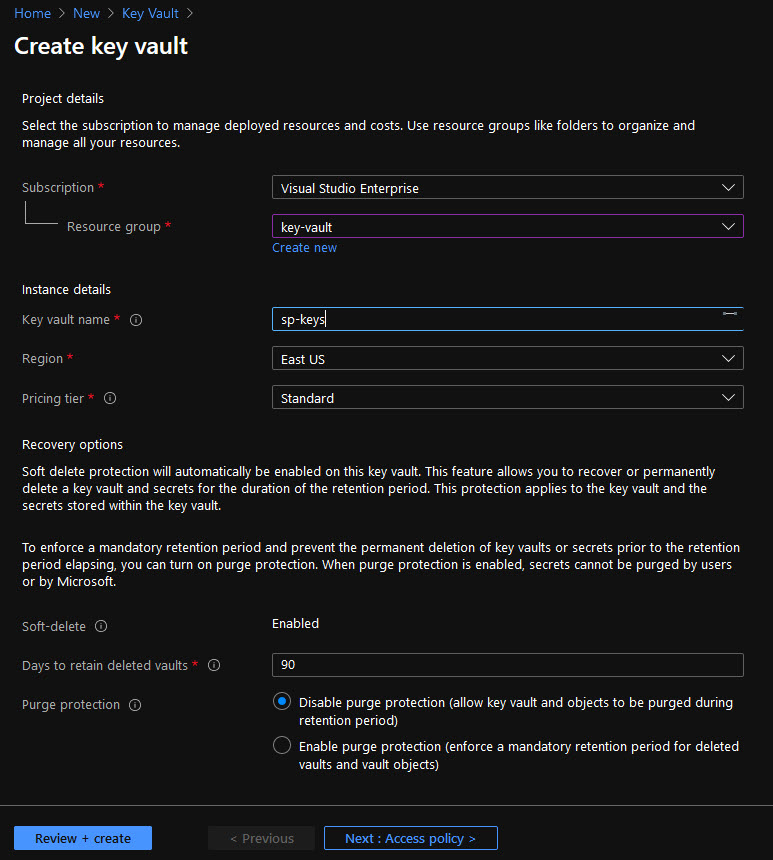Click info icon beside Pricing tier
Screen dimensions: 773x860
coord(110,398)
